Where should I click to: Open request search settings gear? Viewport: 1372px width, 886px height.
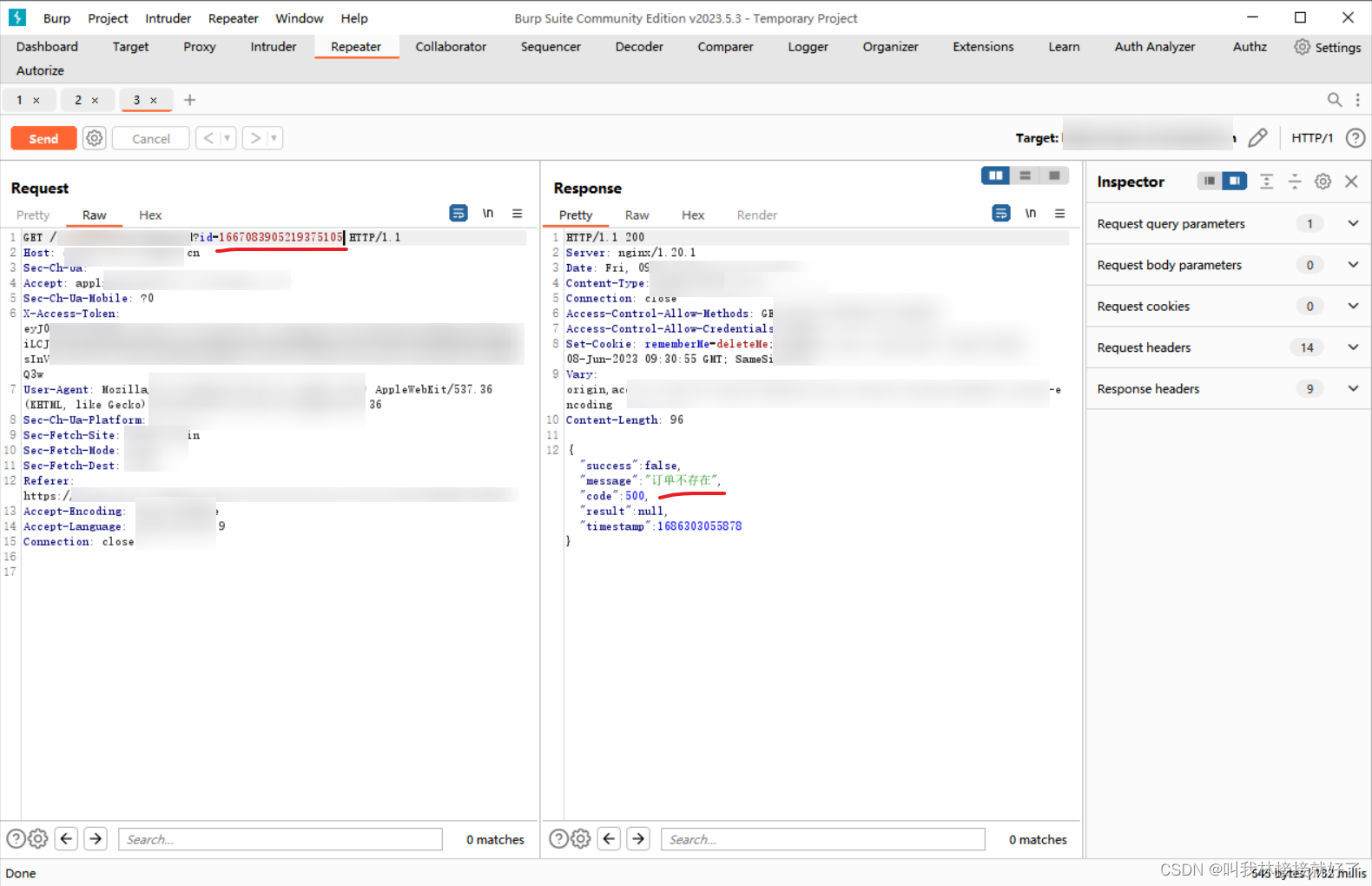37,839
